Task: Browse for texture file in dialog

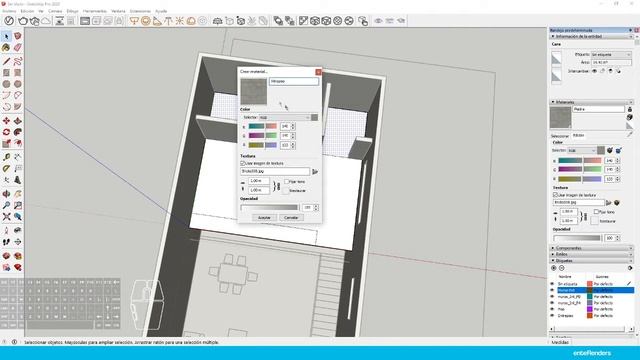Action: (315, 172)
